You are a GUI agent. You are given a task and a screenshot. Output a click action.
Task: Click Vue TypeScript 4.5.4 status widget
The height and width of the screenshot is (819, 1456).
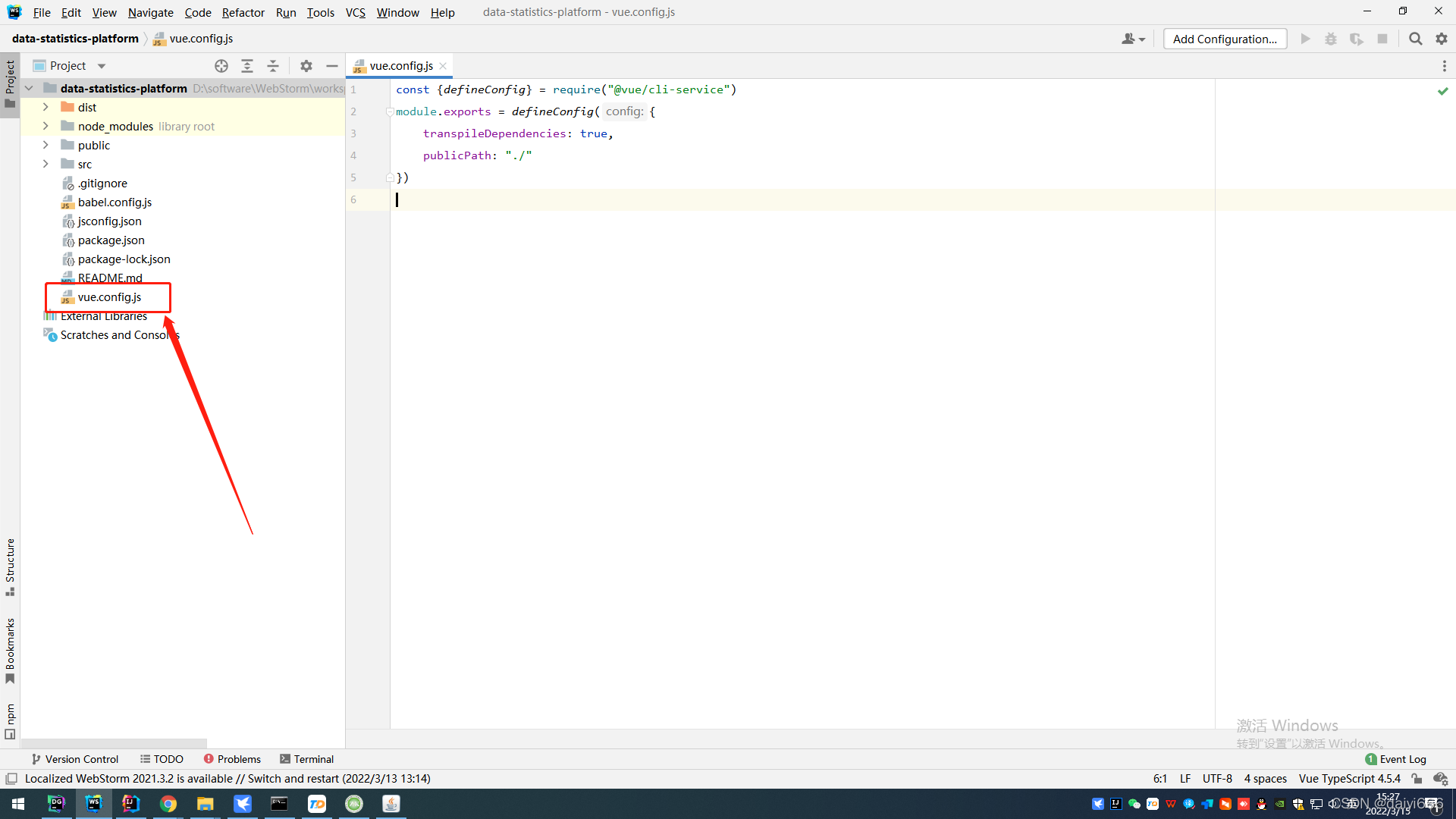point(1349,779)
